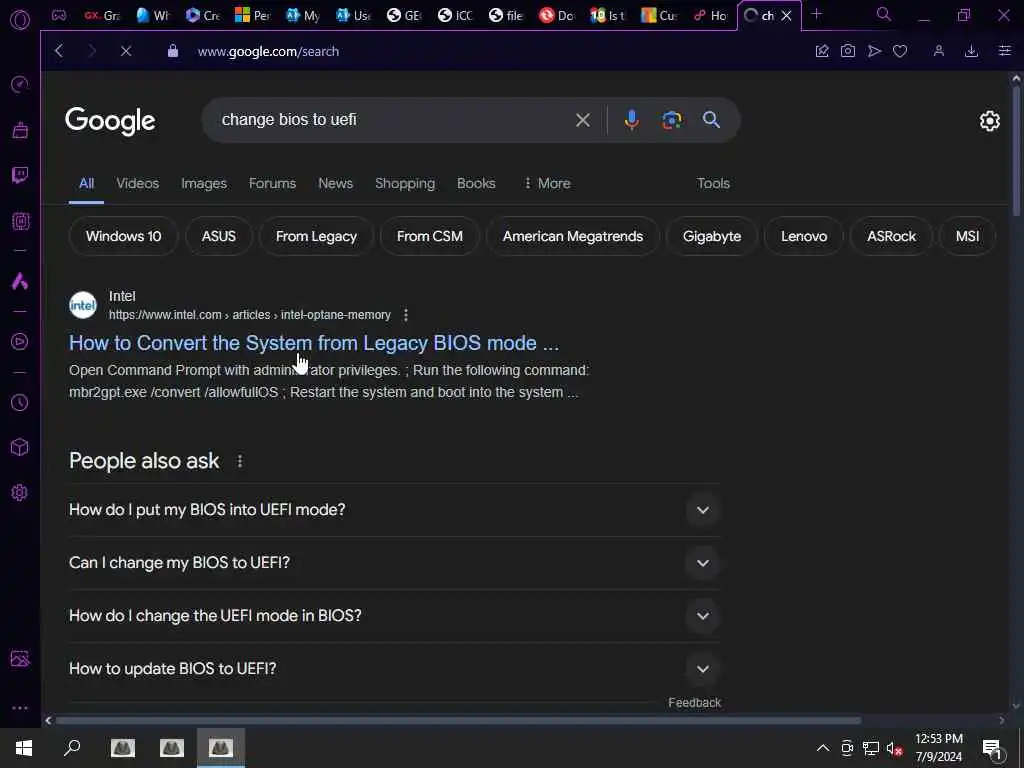Click the muted volume tray icon

[x=894, y=748]
